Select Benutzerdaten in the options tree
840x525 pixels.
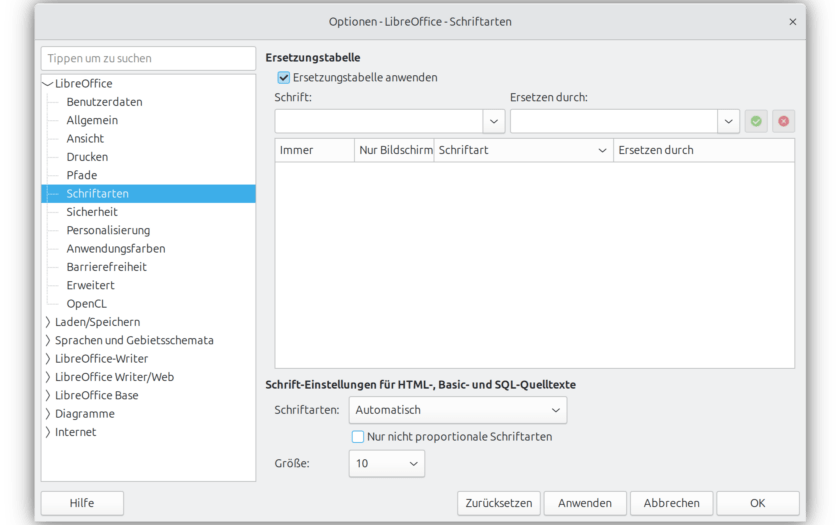tap(104, 102)
